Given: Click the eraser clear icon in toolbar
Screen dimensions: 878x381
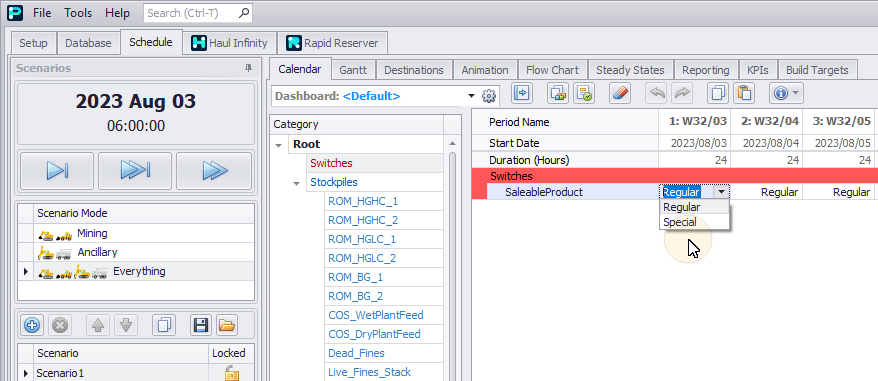Looking at the screenshot, I should 619,93.
